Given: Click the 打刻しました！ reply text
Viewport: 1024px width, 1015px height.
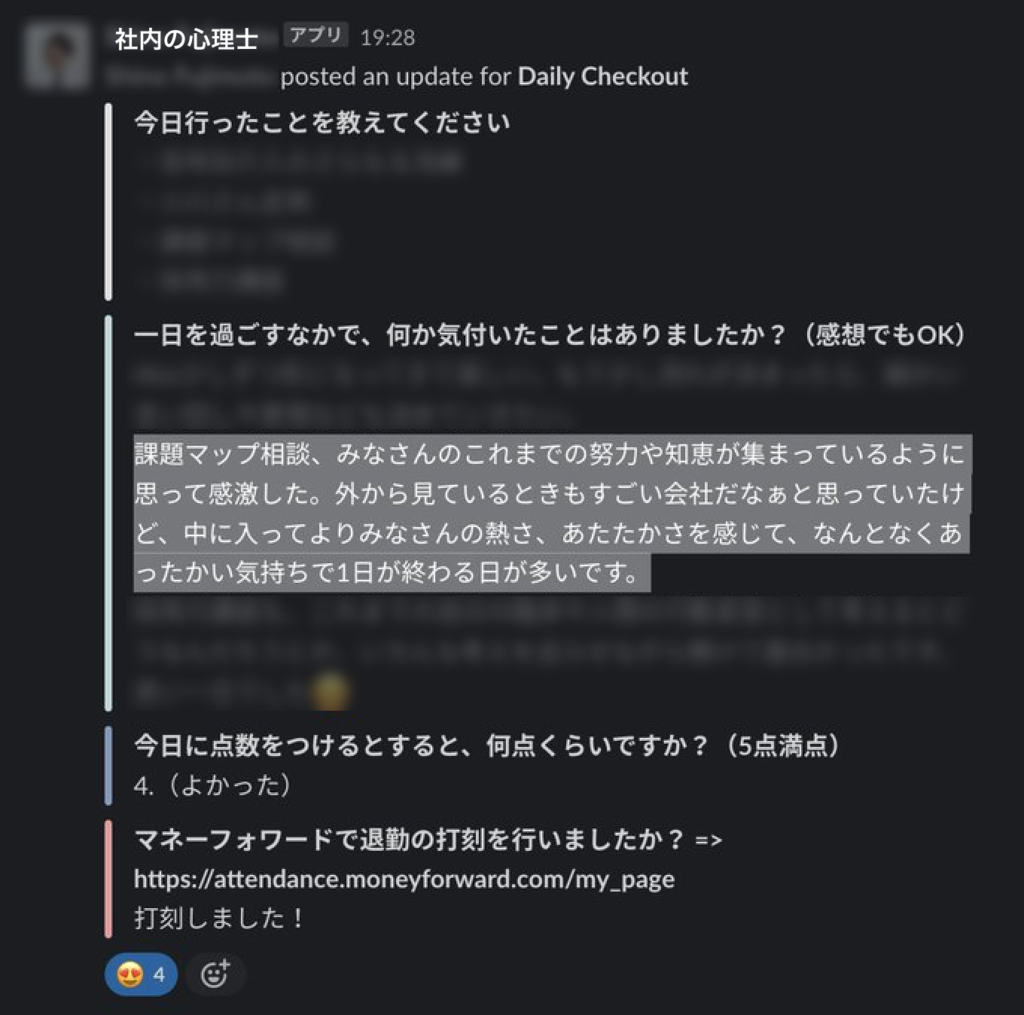Looking at the screenshot, I should (x=219, y=918).
